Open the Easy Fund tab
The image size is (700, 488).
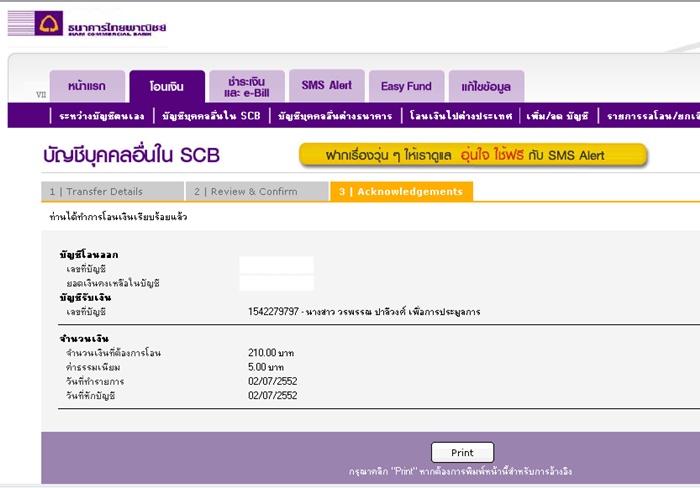click(406, 86)
